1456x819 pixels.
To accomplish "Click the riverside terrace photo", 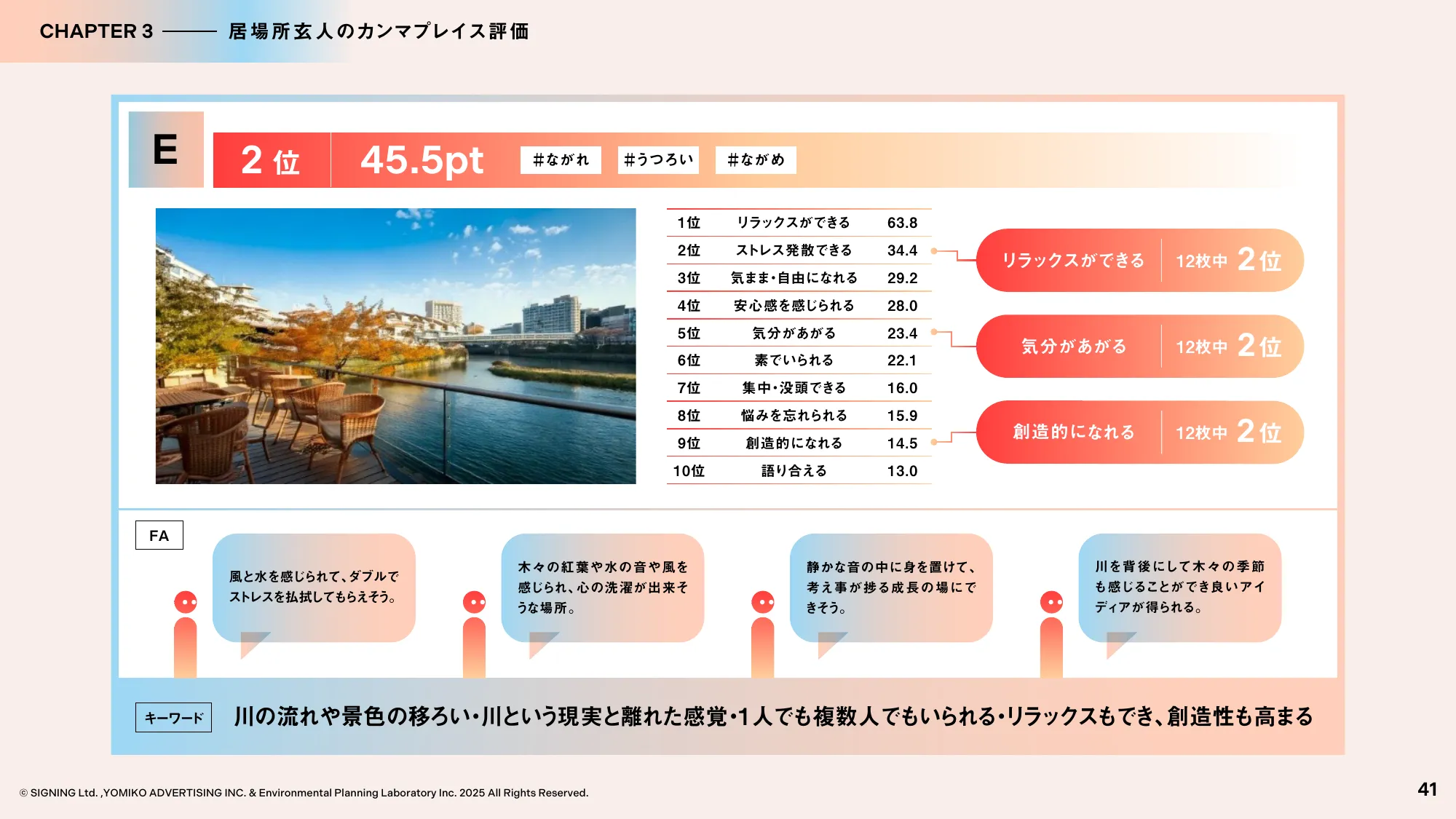I will coord(395,346).
